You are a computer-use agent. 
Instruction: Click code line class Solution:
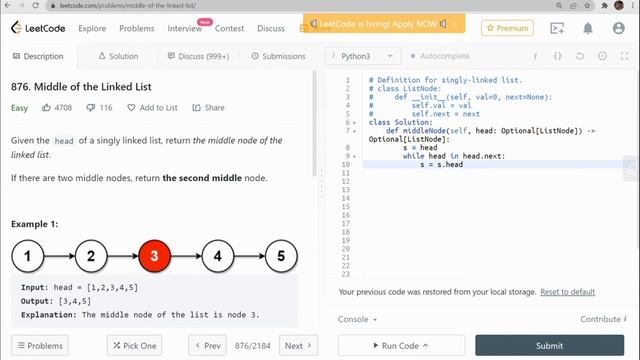pos(400,122)
